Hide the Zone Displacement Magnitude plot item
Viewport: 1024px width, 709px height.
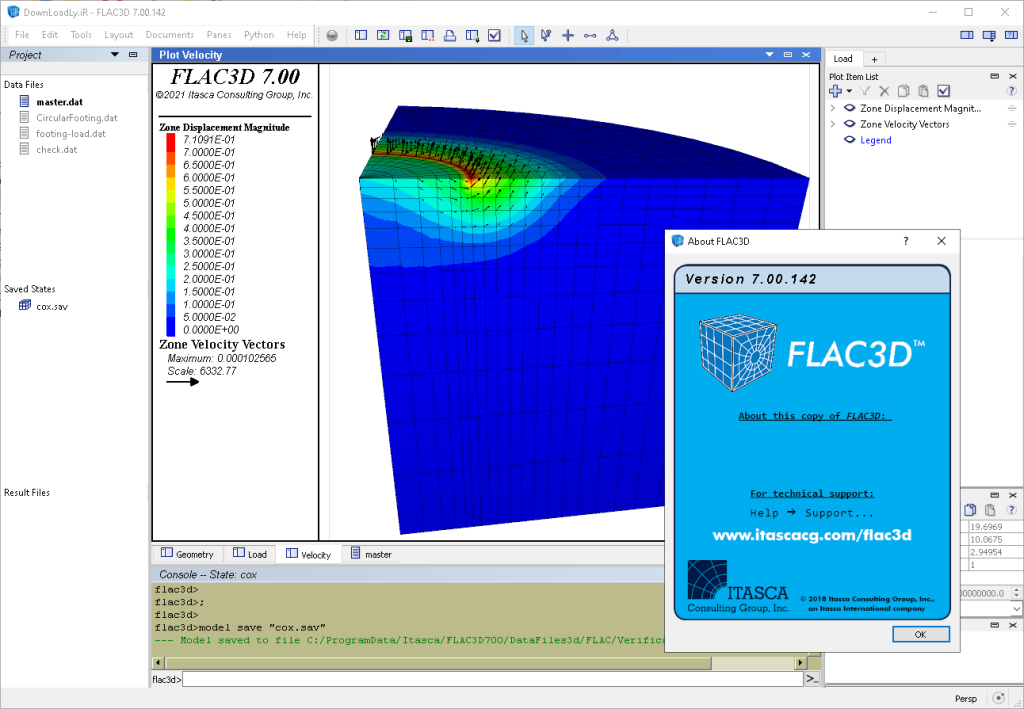click(849, 108)
